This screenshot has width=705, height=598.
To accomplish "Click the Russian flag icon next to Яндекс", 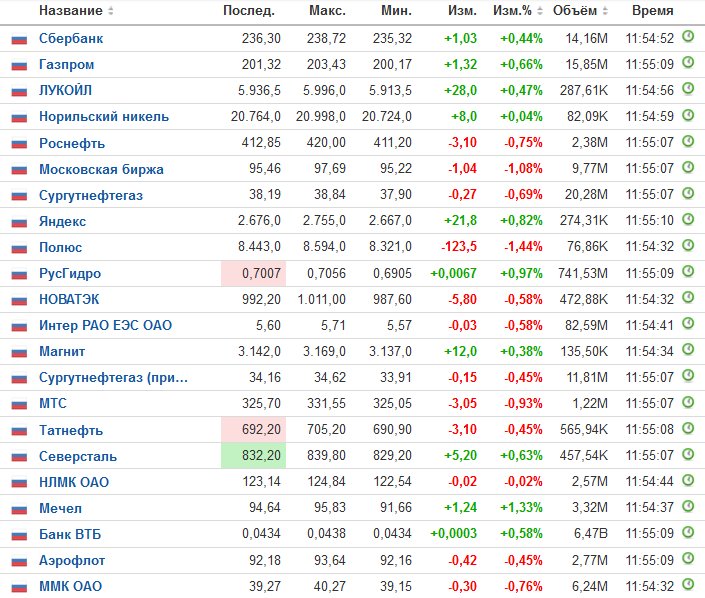I will coord(19,222).
